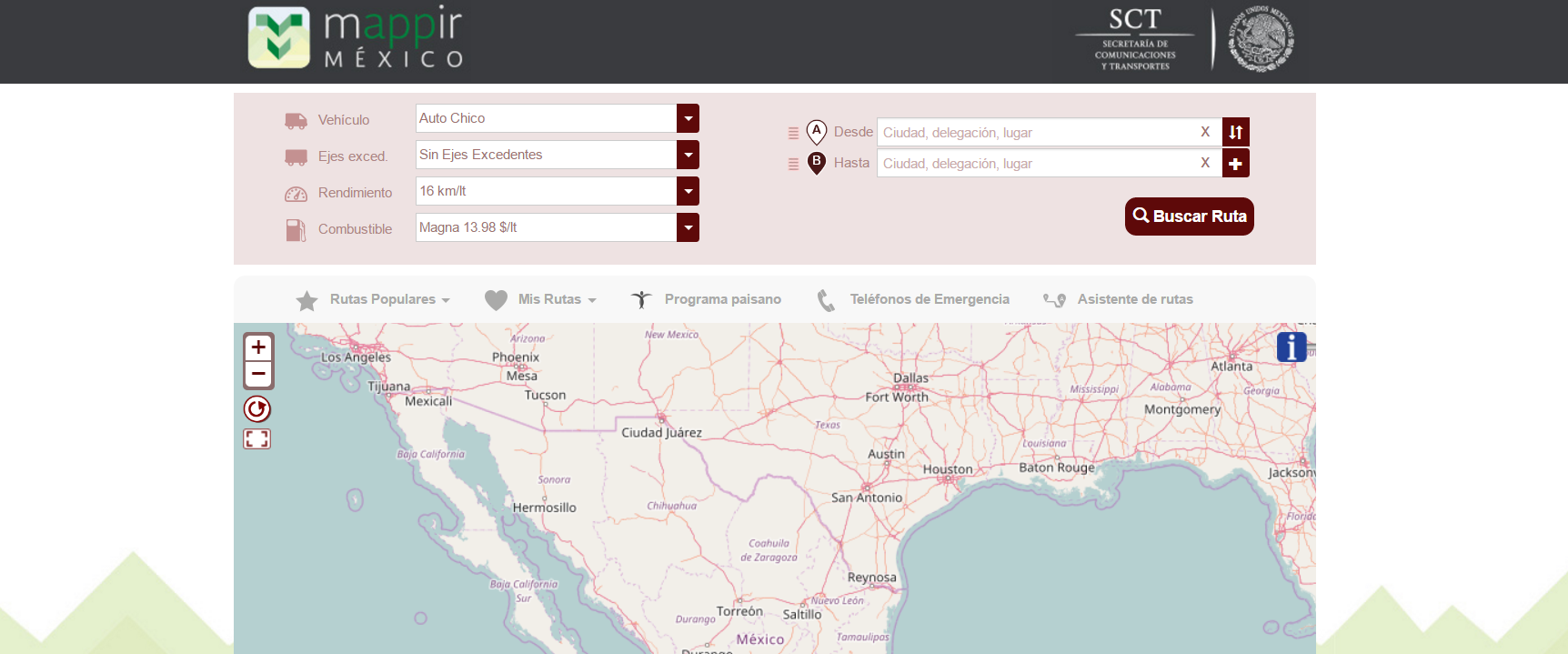
Task: Click Atlanta on the map
Action: click(x=1231, y=367)
